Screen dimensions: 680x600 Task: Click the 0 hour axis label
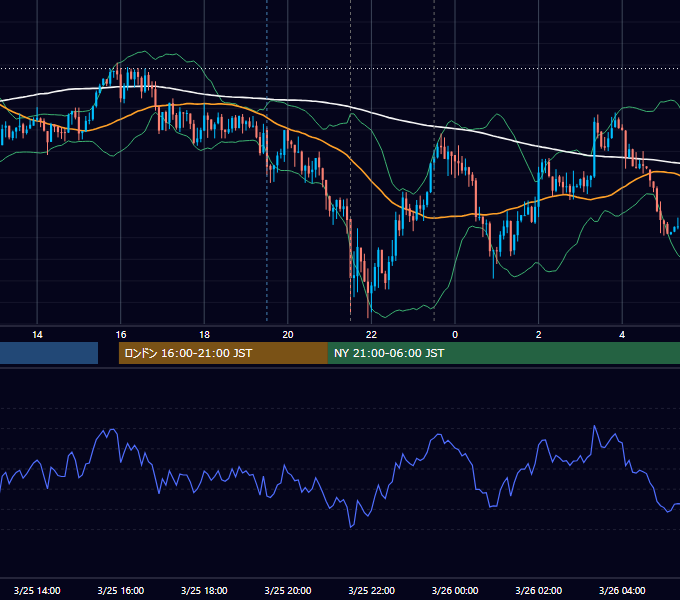(x=455, y=335)
